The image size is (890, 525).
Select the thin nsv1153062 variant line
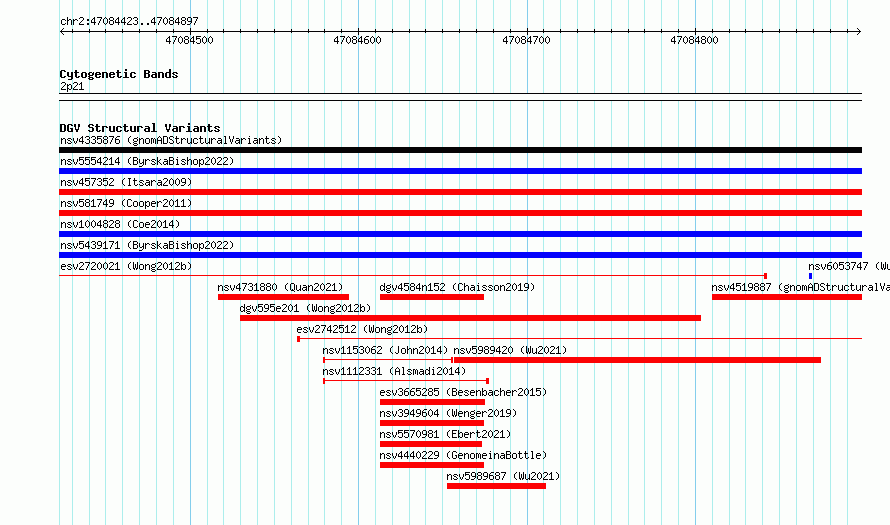(388, 360)
